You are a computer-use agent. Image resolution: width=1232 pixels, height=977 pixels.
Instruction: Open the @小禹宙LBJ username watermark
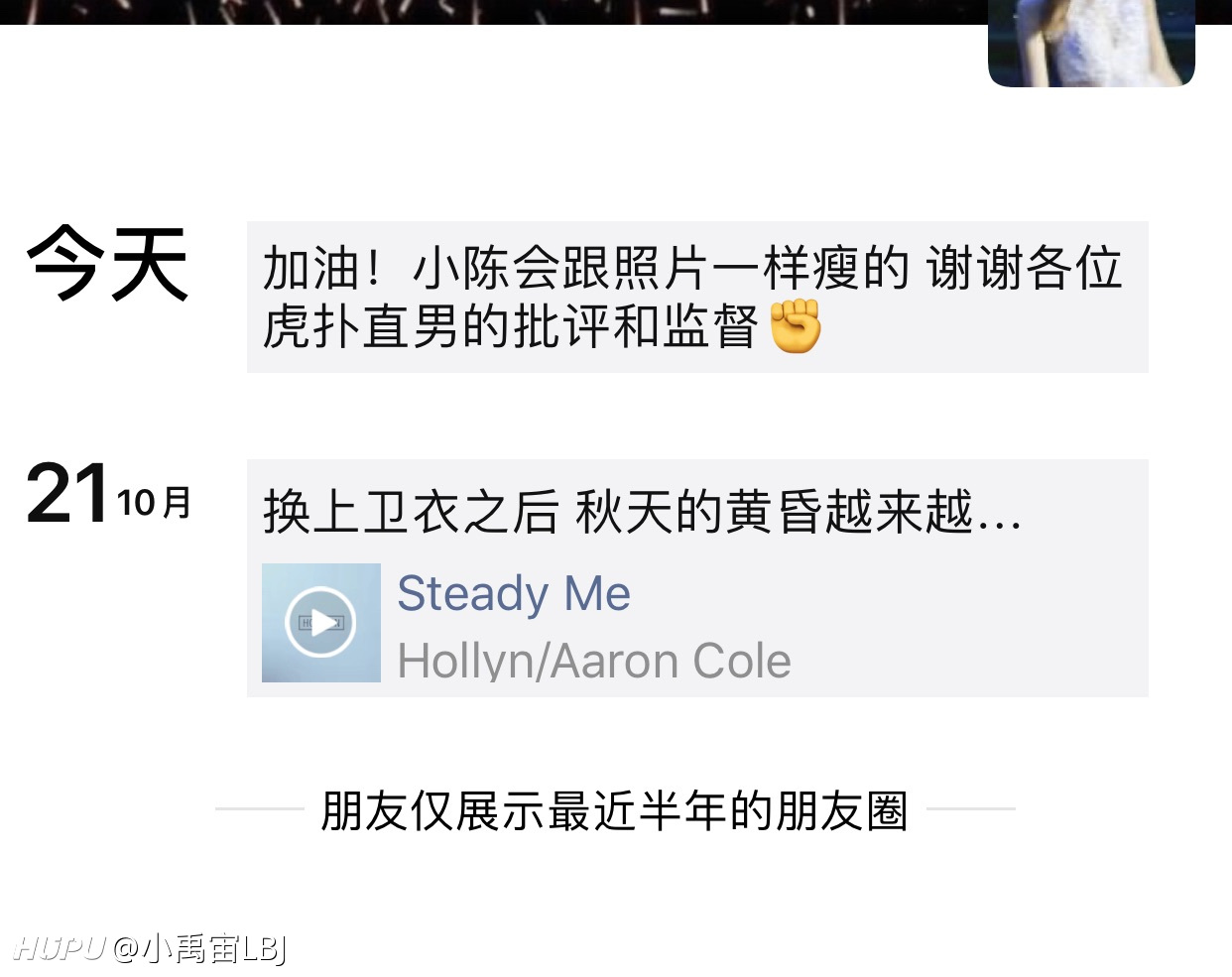click(199, 948)
